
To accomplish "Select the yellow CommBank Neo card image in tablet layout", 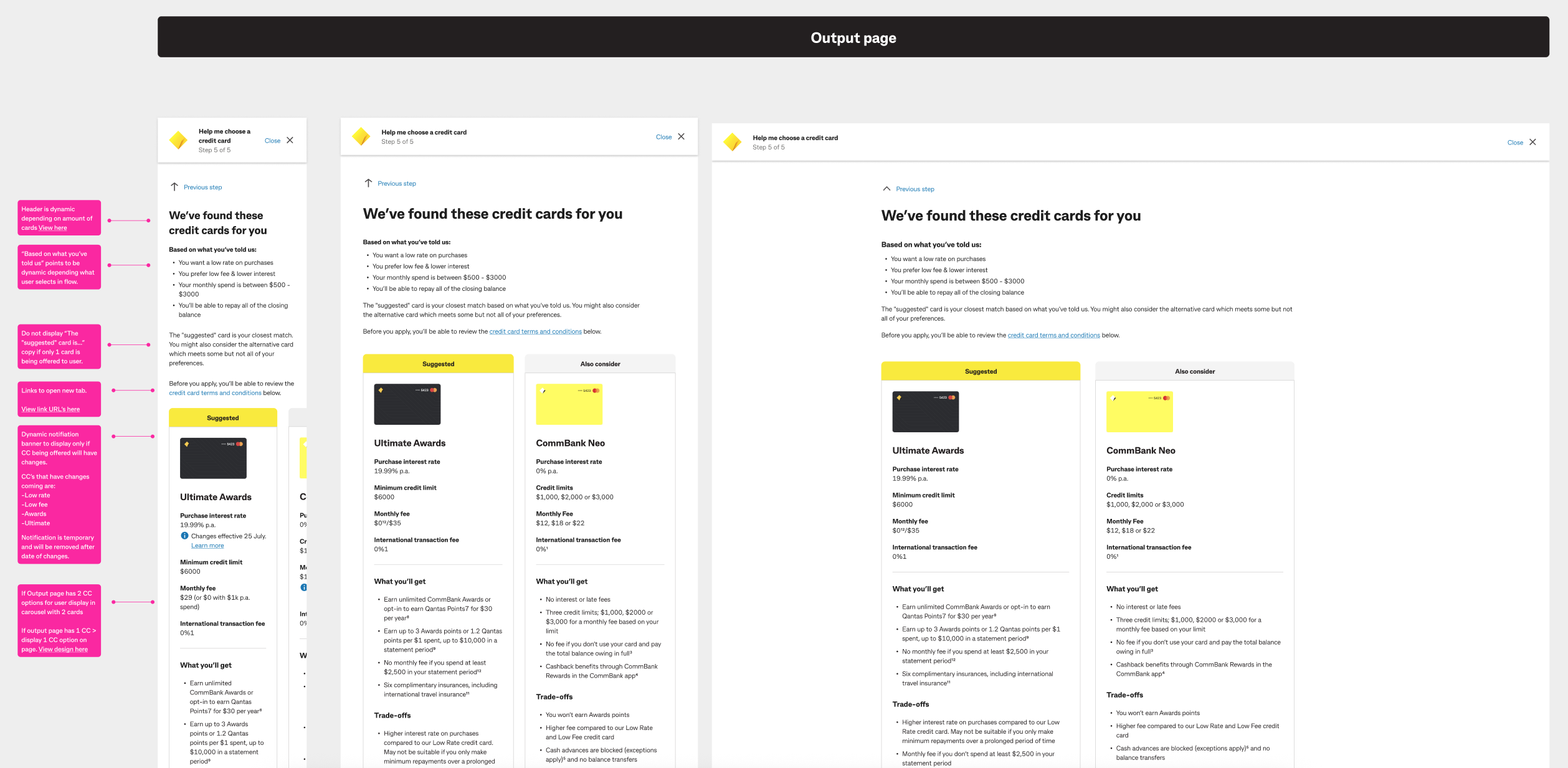I will pos(569,404).
